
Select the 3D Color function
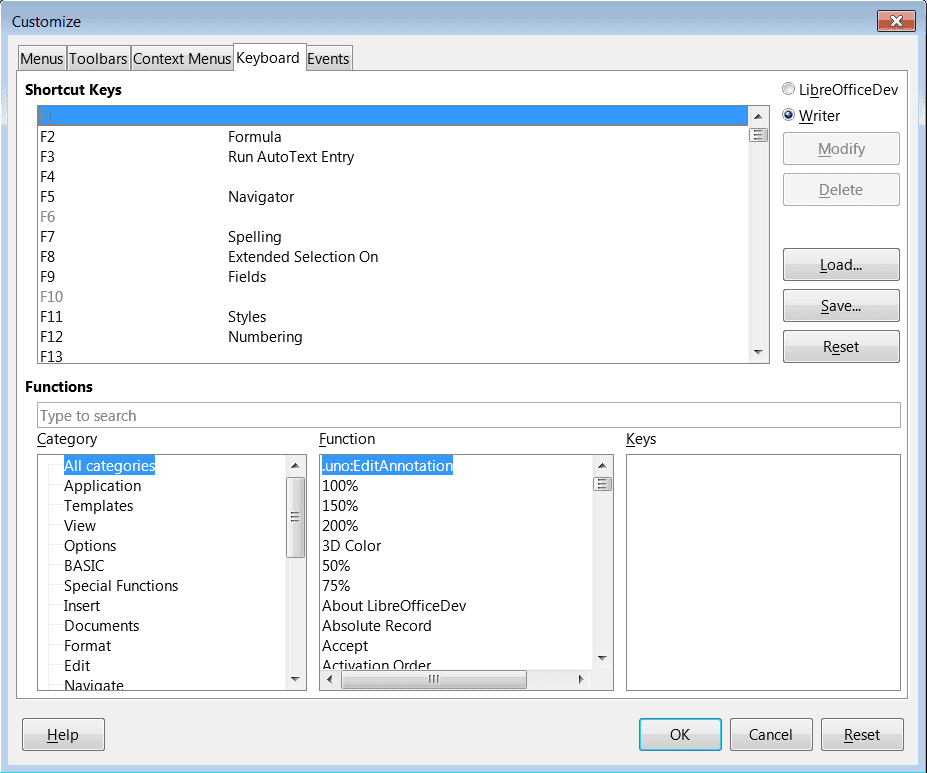click(352, 545)
